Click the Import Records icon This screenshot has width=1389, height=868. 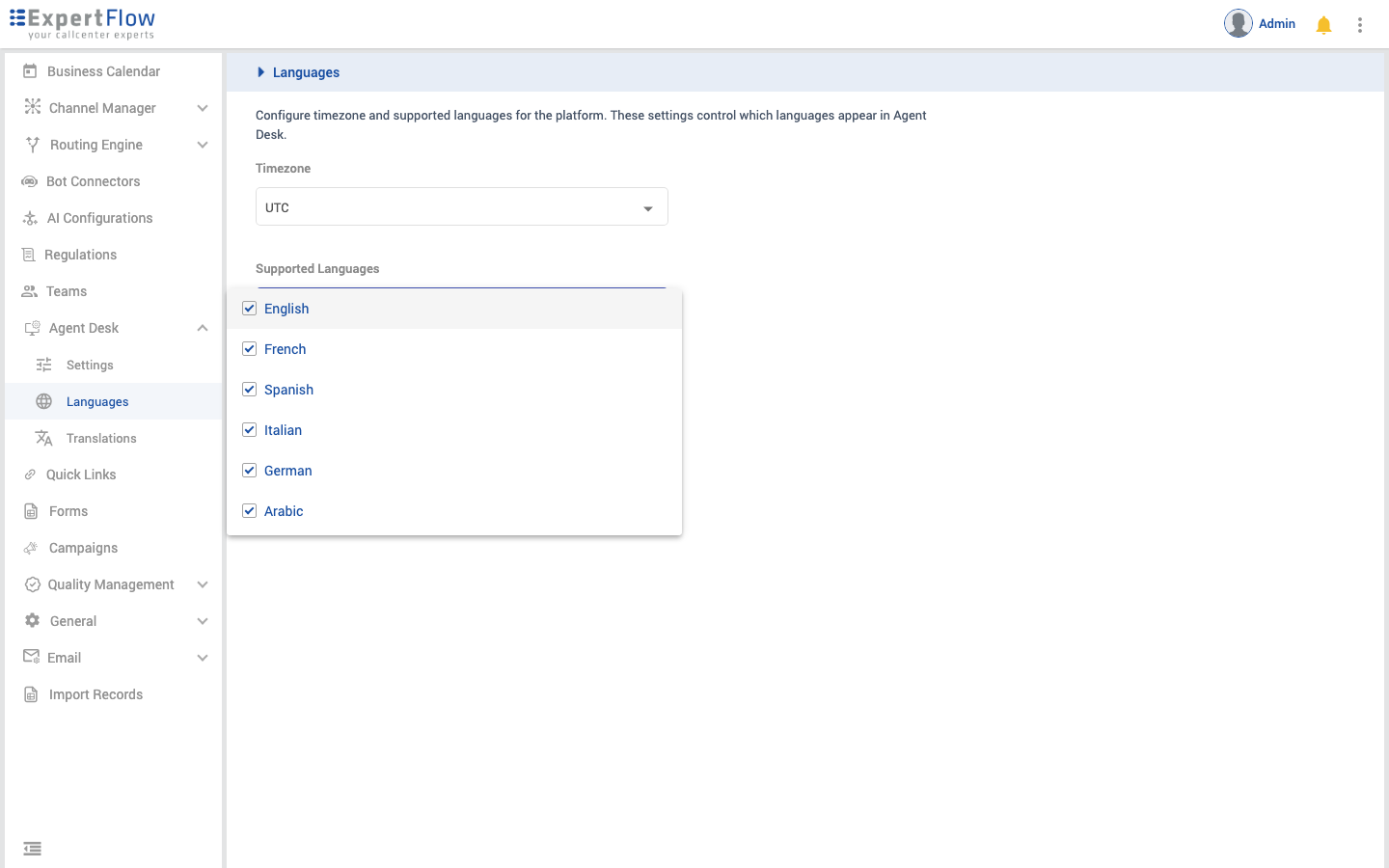point(31,694)
